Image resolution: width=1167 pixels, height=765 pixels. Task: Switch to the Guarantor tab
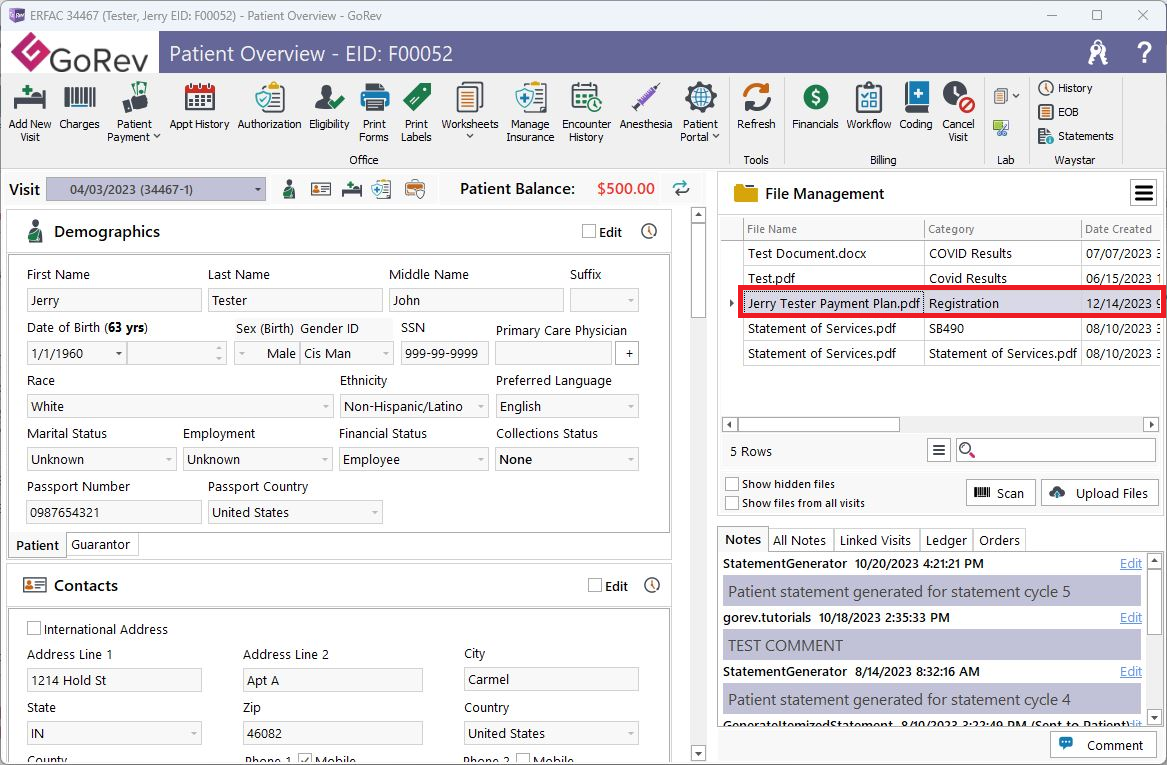(x=100, y=545)
